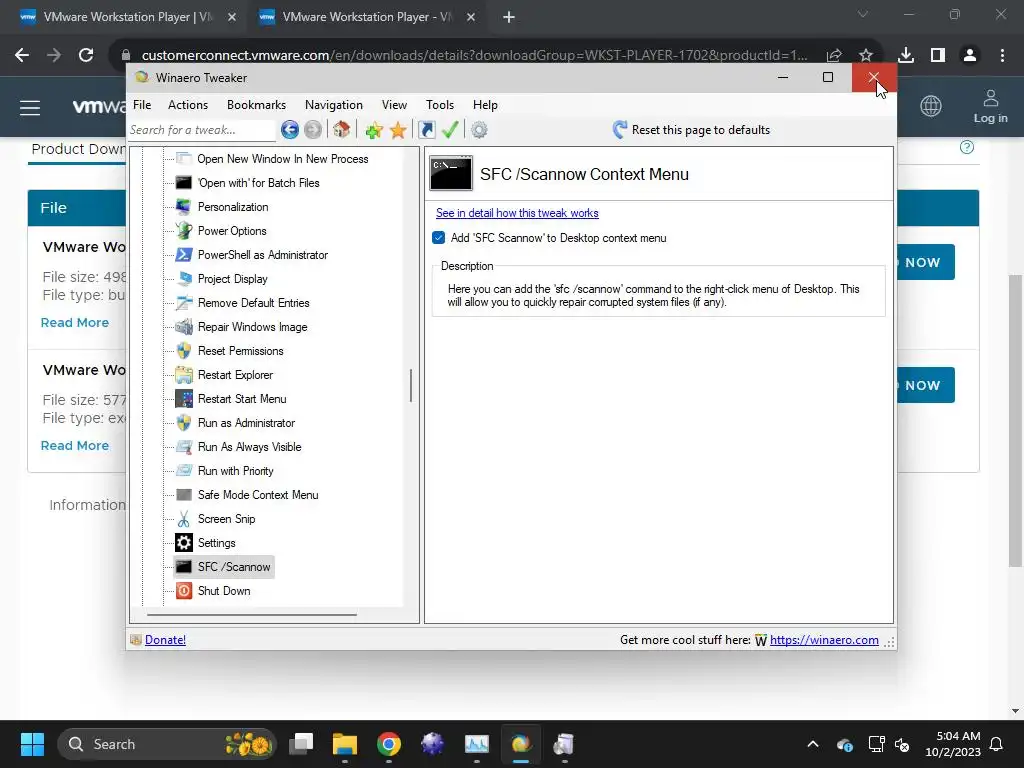The height and width of the screenshot is (768, 1024).
Task: Click the export shortcut icon in toolbar
Action: coord(426,130)
